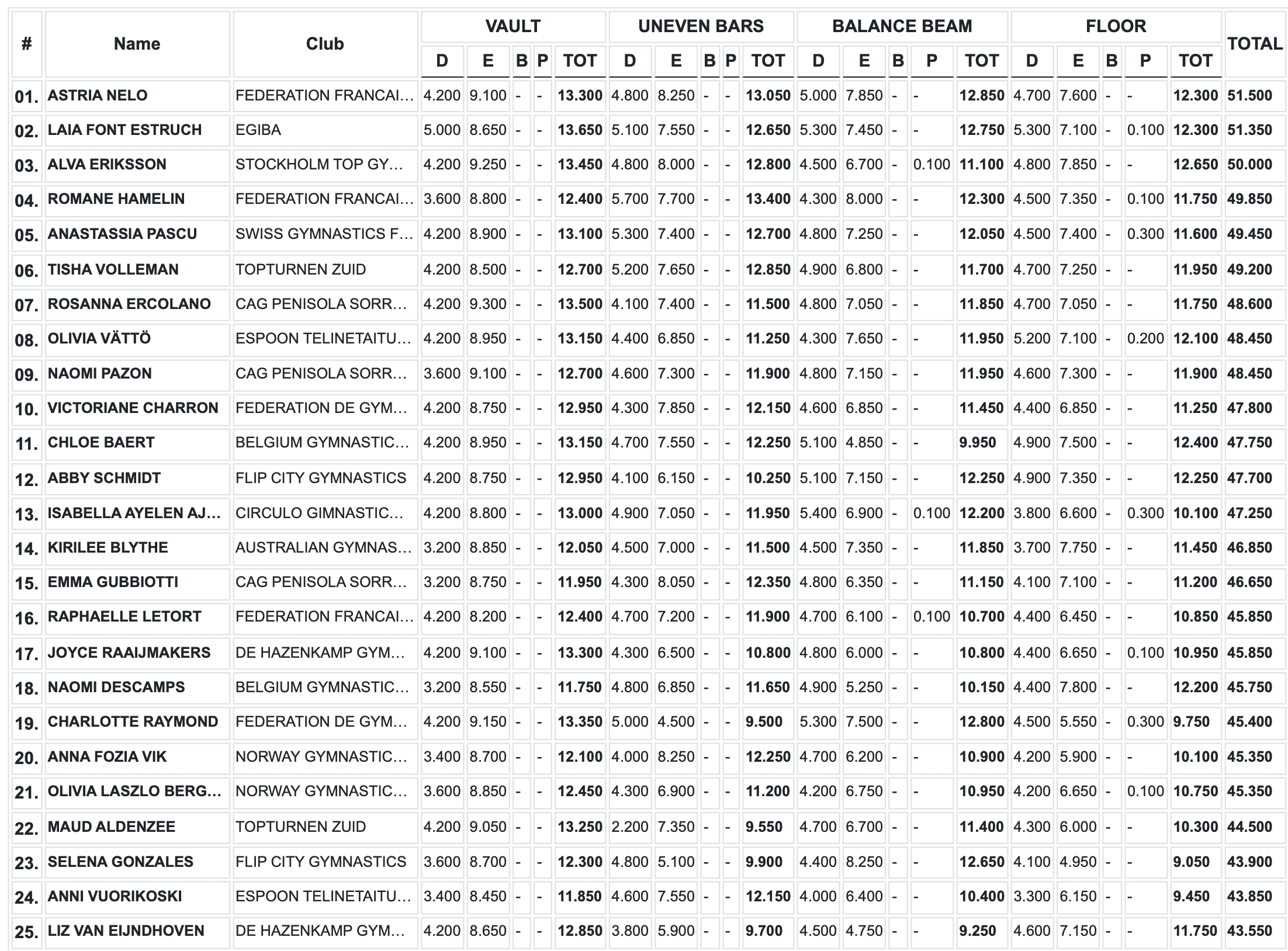This screenshot has height=951, width=1288.
Task: Click SELENA GONZALES's floor total 9.050
Action: 1191,862
